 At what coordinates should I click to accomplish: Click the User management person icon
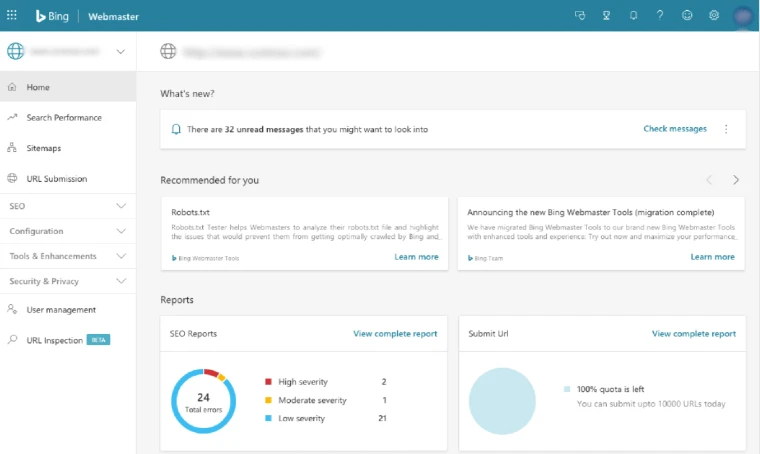click(12, 309)
